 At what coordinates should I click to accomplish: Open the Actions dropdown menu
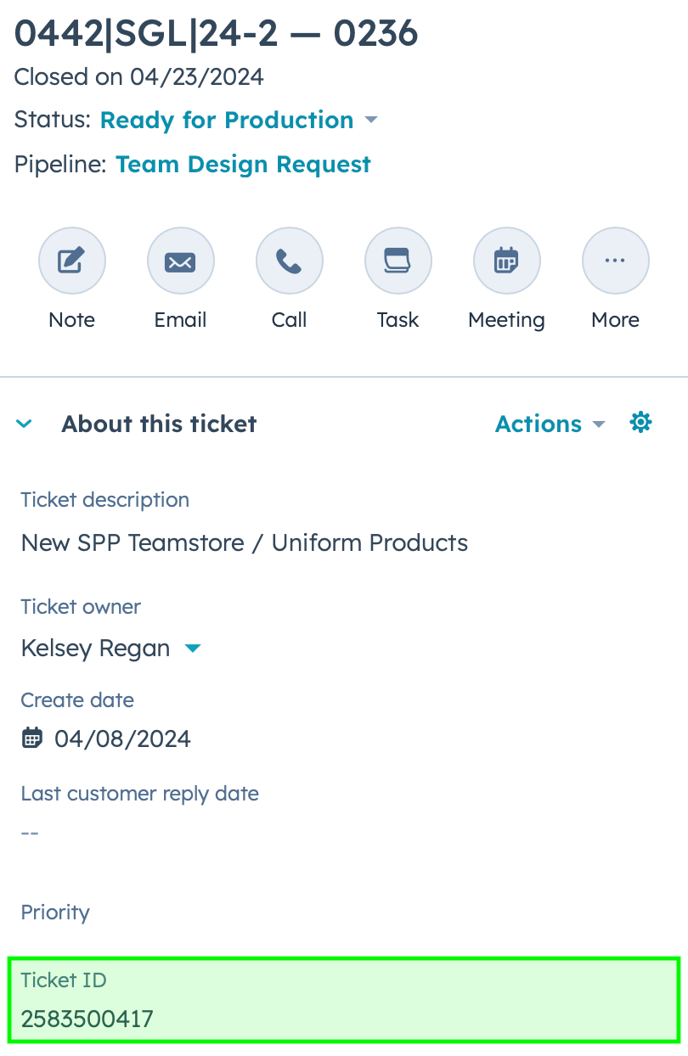(550, 424)
